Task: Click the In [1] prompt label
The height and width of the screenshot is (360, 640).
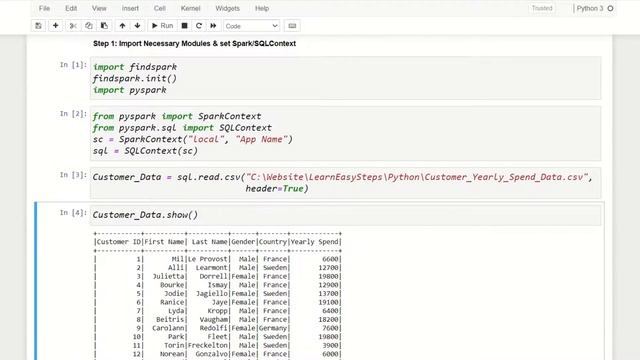Action: tap(73, 65)
